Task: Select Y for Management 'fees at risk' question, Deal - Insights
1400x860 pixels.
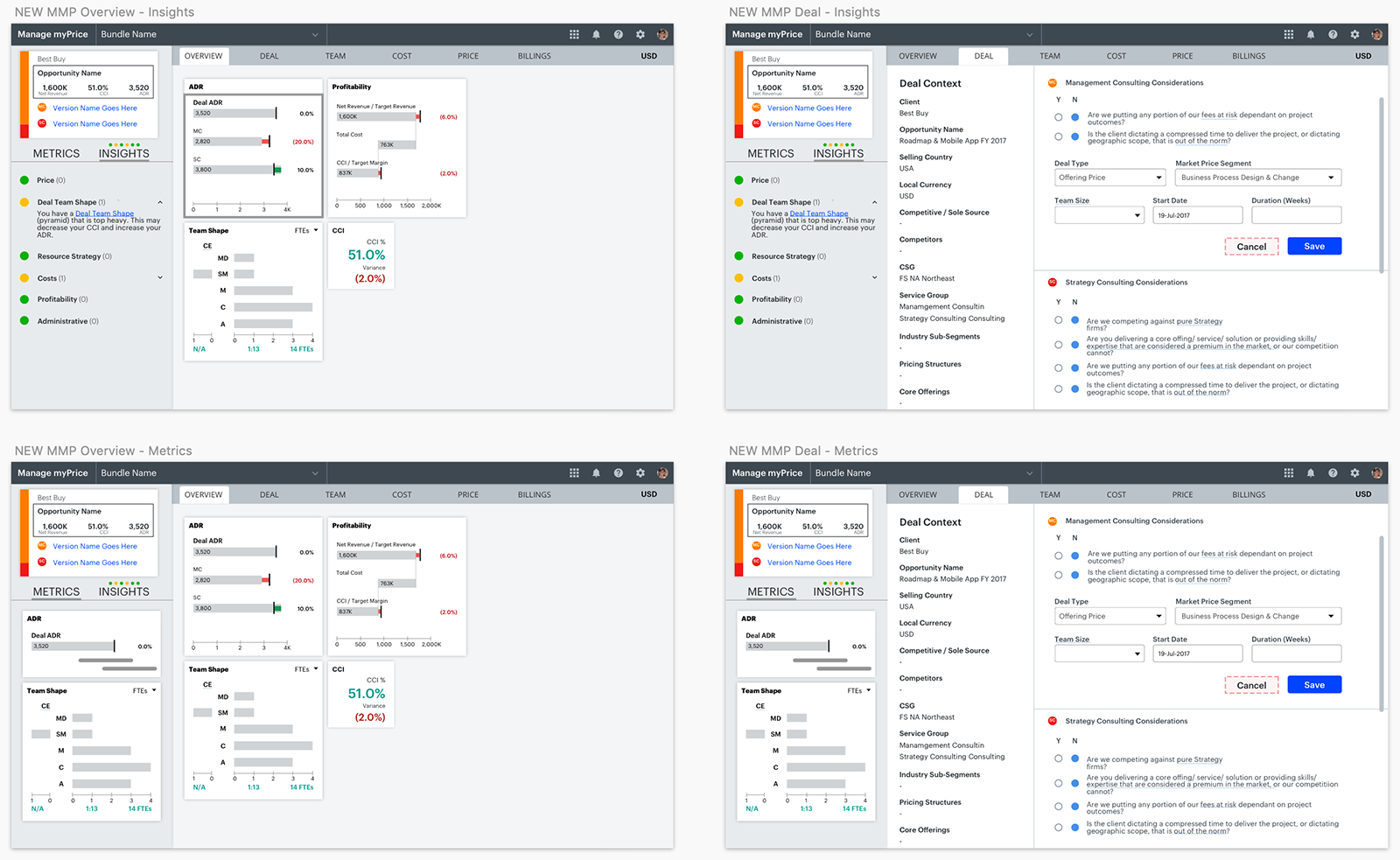Action: pos(1059,117)
